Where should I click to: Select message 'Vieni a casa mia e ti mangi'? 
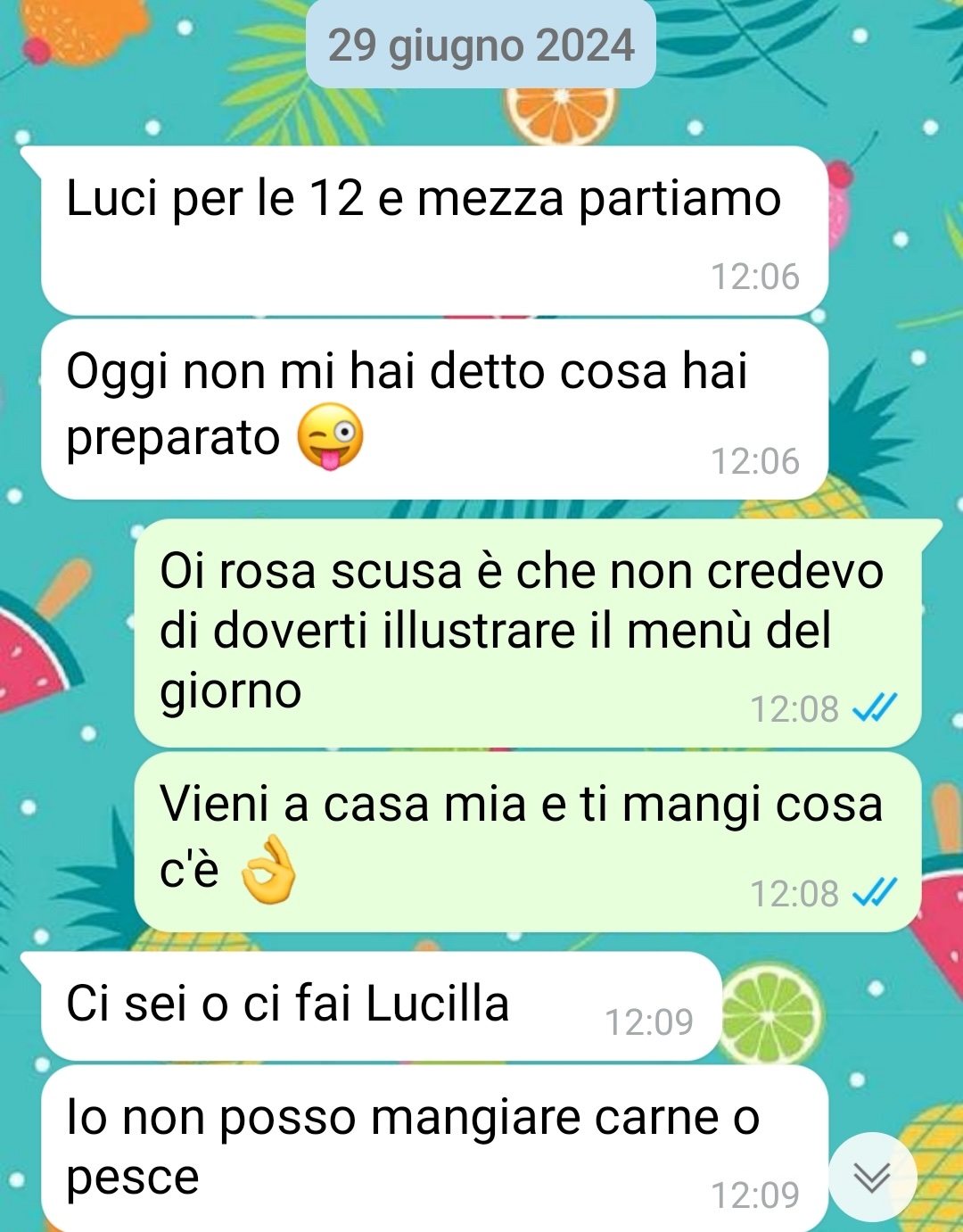528,841
